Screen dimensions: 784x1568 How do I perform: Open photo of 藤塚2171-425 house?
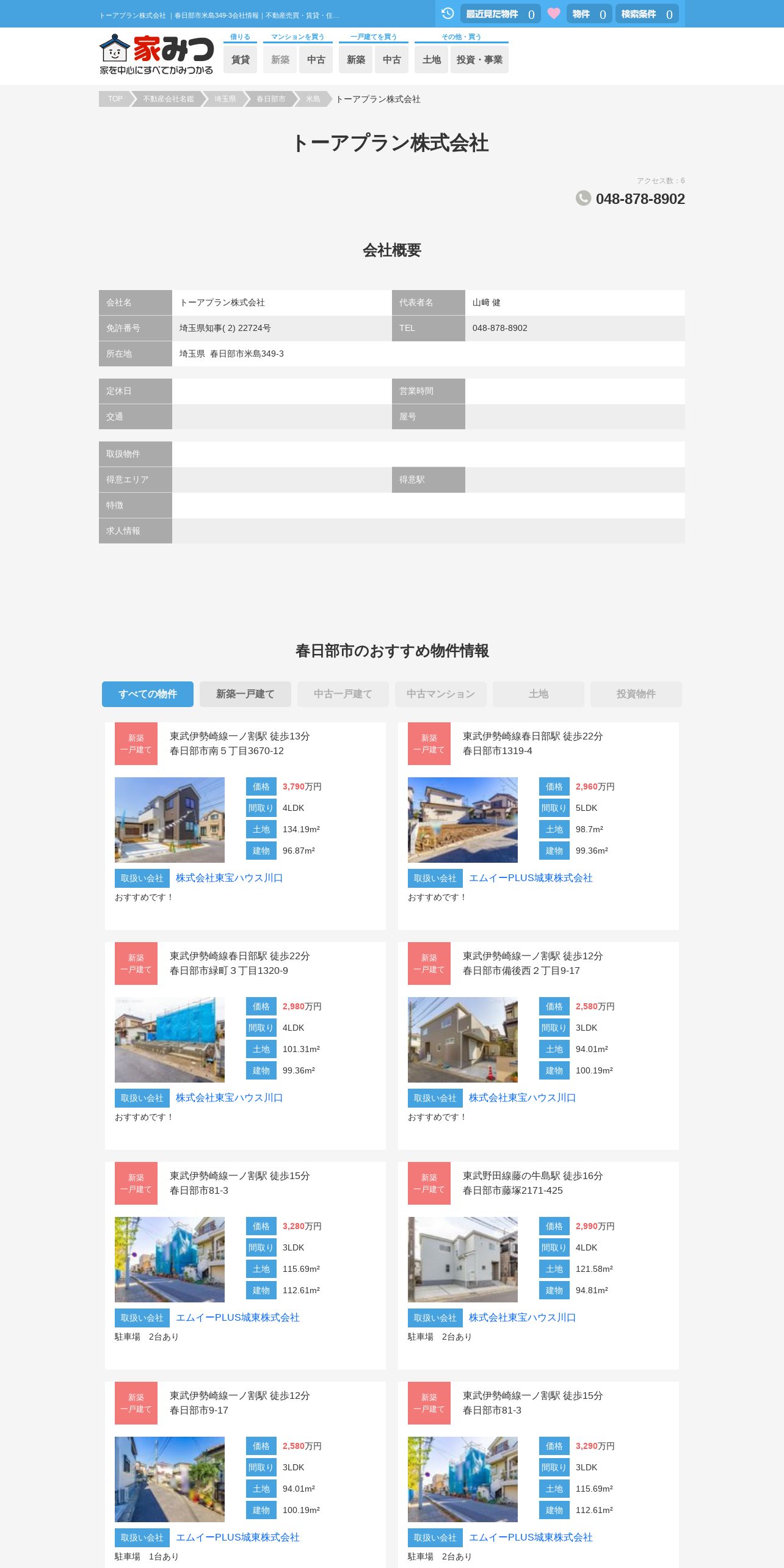pos(463,1260)
